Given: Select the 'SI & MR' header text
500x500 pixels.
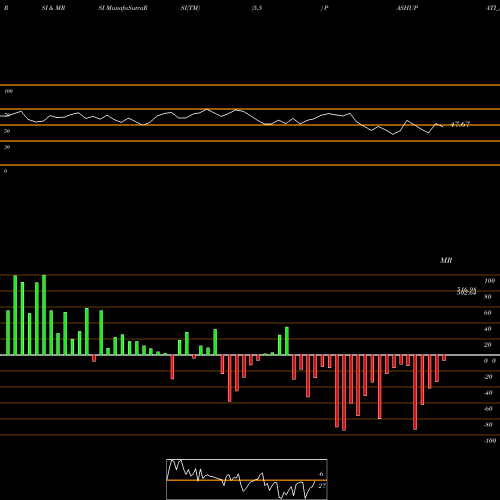Looking at the screenshot, I should [x=53, y=8].
